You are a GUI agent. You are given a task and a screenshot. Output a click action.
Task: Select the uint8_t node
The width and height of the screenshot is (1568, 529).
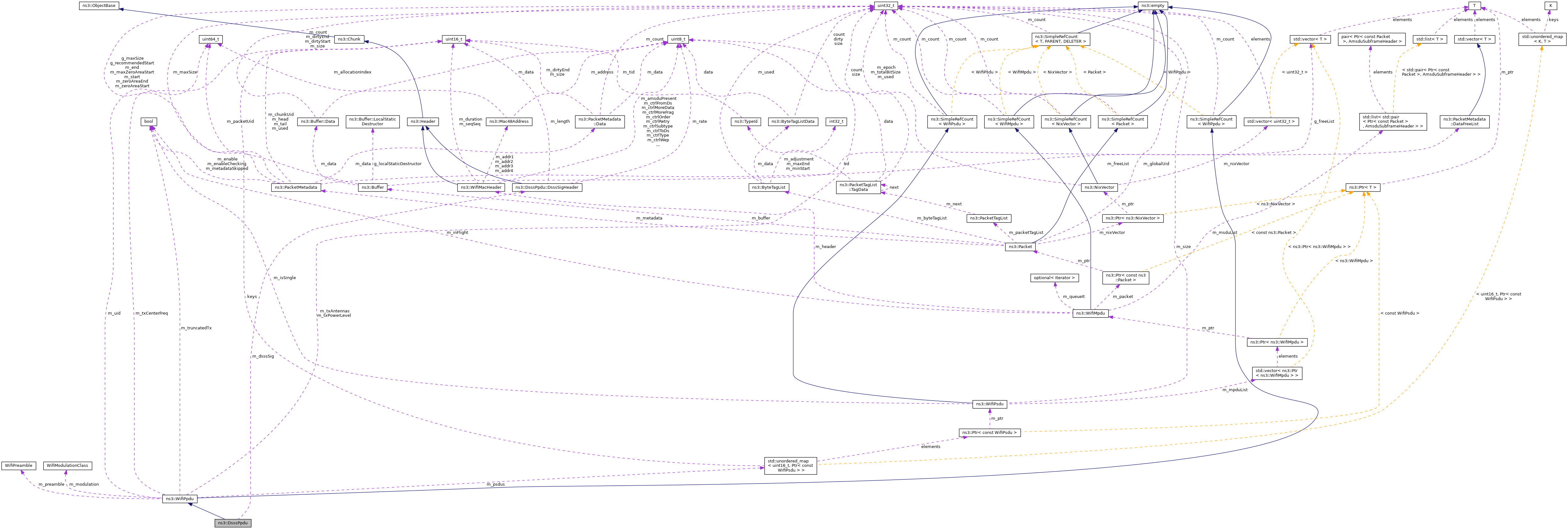coord(678,39)
